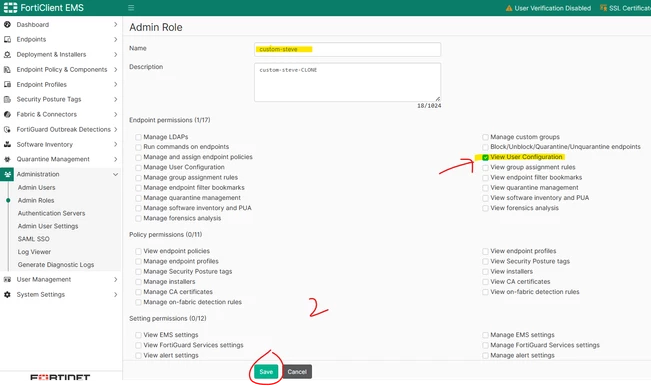Click User Verification Disabled notice
The height and width of the screenshot is (386, 651).
(548, 8)
